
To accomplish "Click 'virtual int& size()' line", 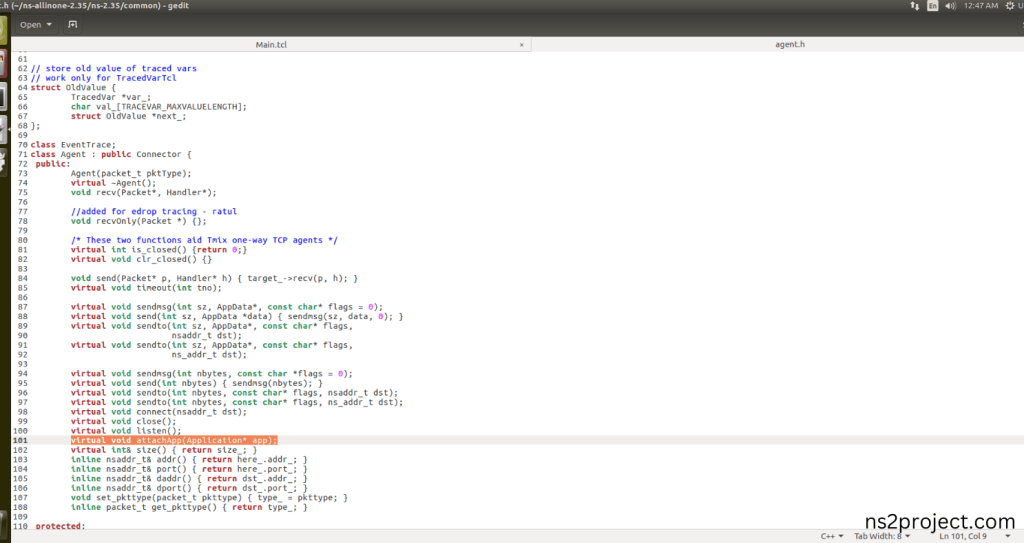I will tap(164, 450).
